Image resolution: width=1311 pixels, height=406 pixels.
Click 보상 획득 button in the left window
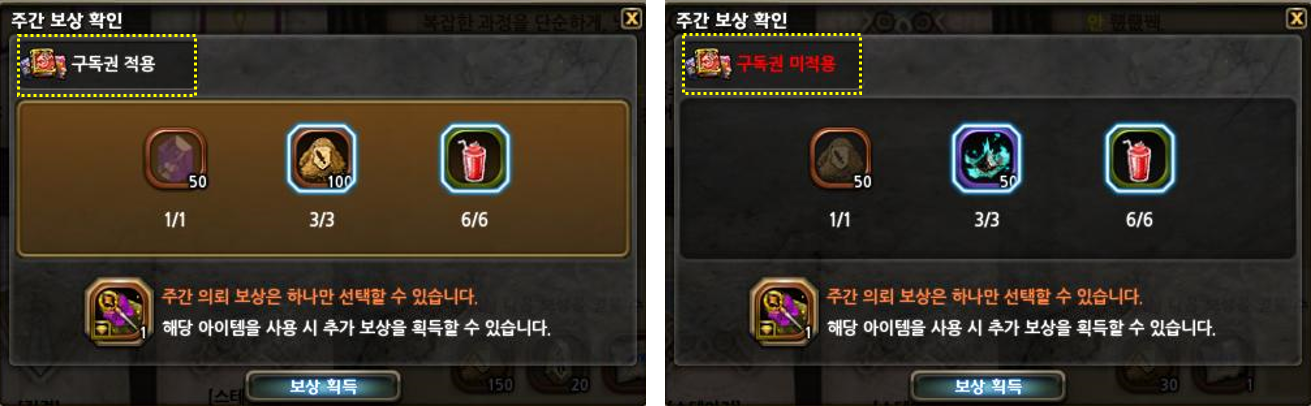click(x=323, y=386)
